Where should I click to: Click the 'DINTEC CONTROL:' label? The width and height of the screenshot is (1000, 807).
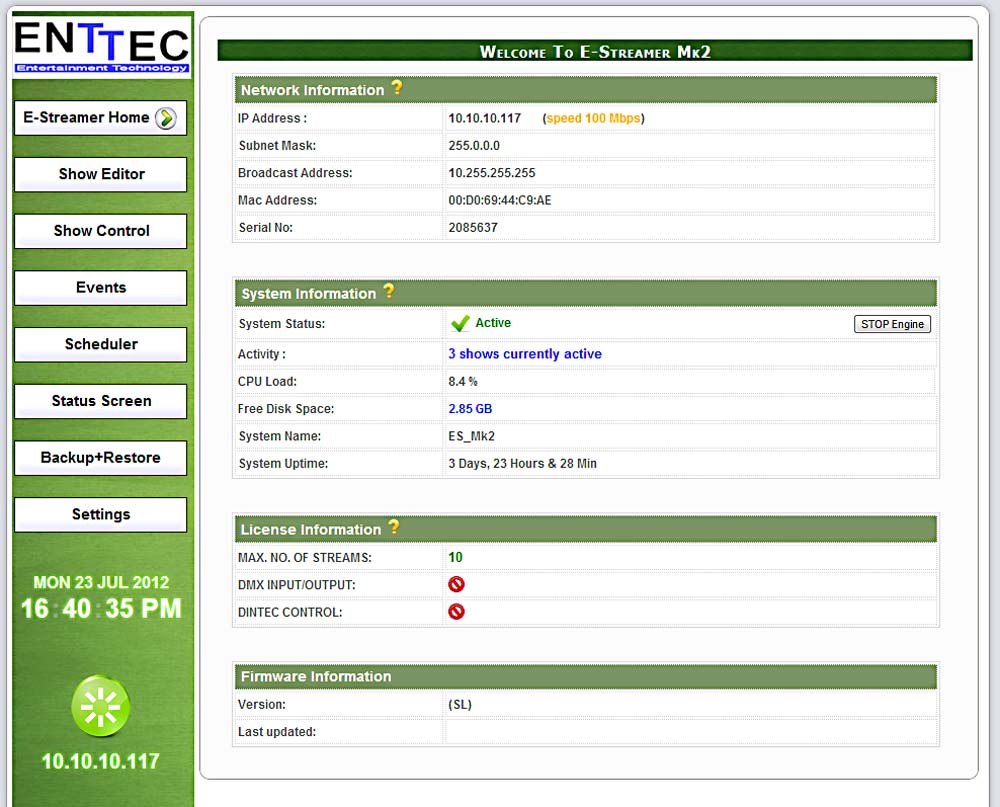pos(290,612)
